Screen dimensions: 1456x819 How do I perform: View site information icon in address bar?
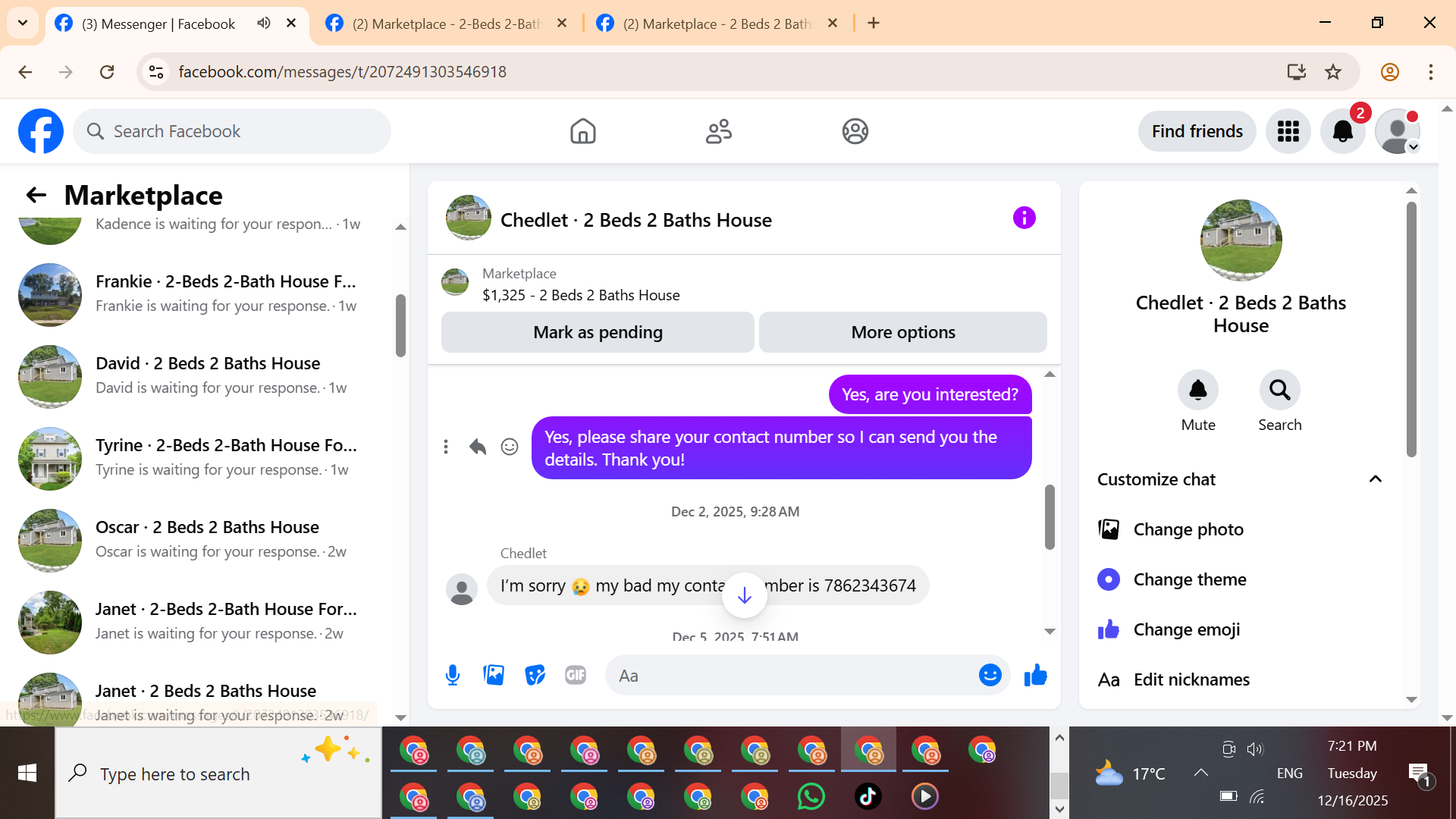click(x=156, y=72)
